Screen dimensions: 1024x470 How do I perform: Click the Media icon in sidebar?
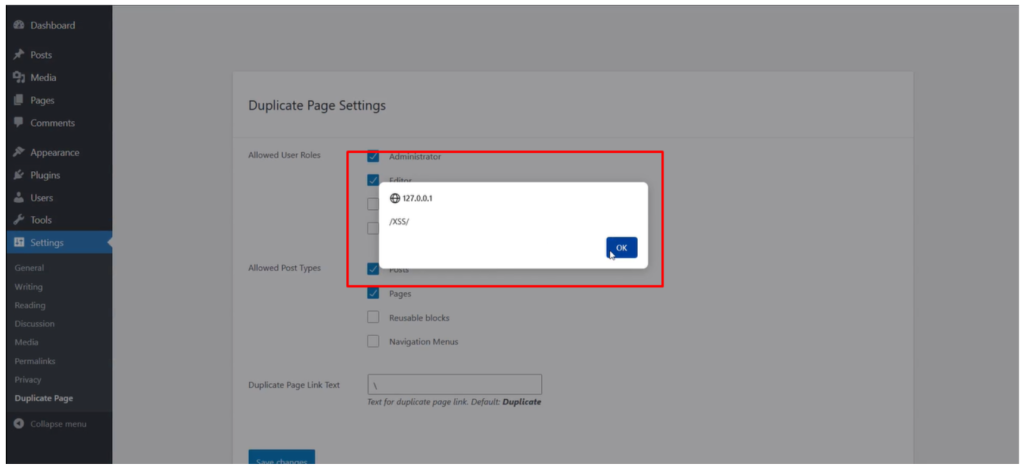point(18,78)
